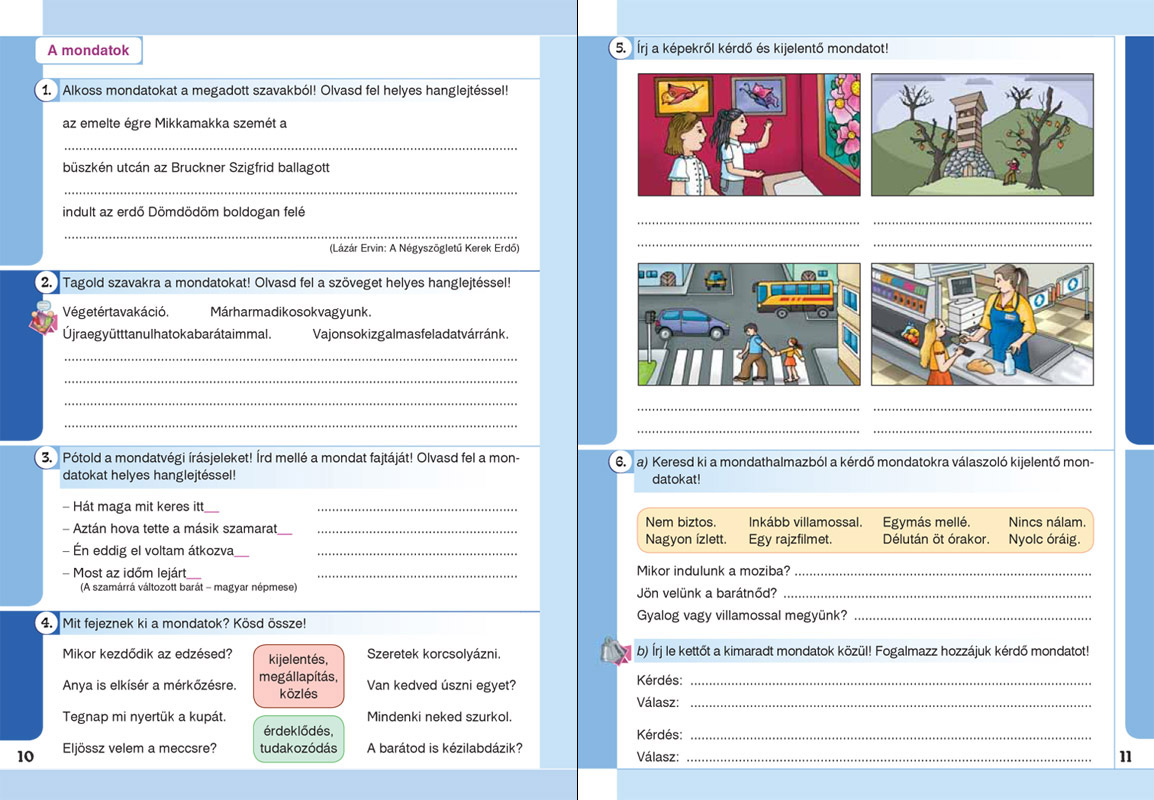Click the exercise 6 number badge
Viewport: 1154px width, 800px height.
[x=621, y=462]
